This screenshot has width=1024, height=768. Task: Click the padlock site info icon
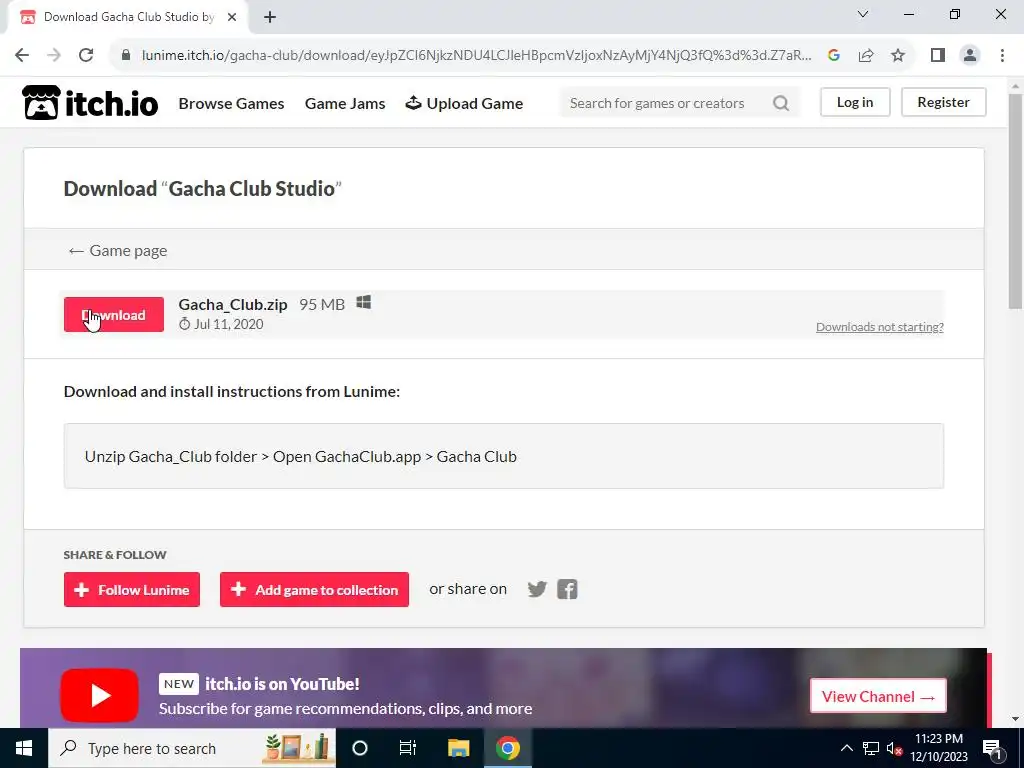pyautogui.click(x=126, y=55)
